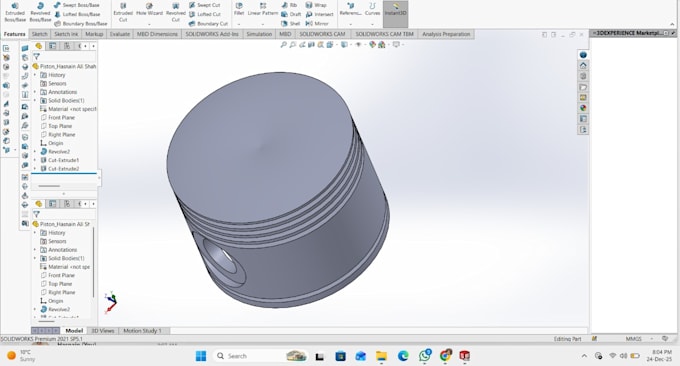The width and height of the screenshot is (680, 366).
Task: Open the Windows Start menu
Action: (201, 356)
